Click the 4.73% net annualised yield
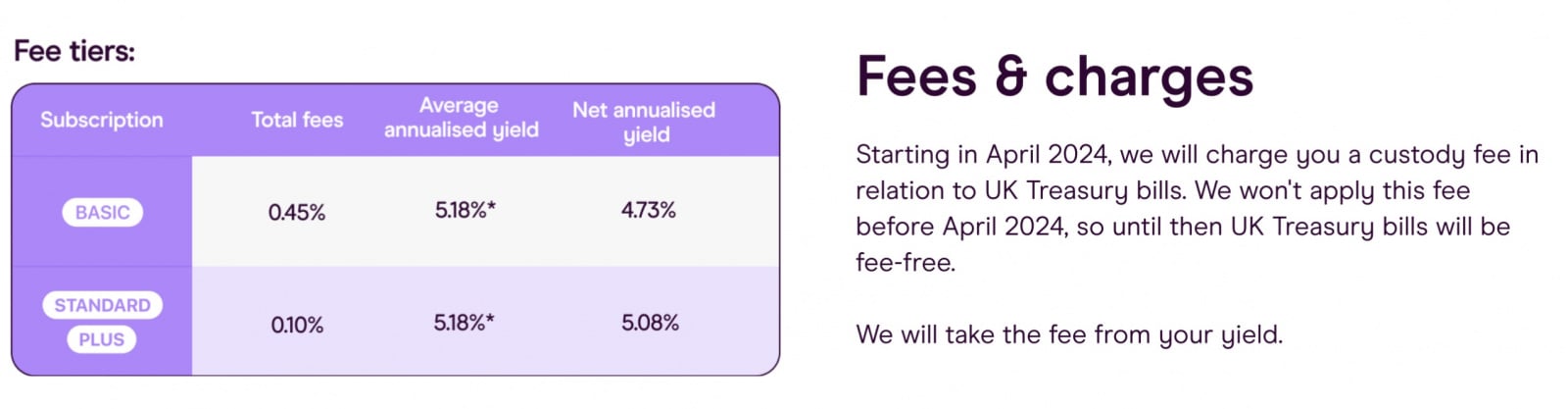Screen dimensions: 1568x409 (649, 210)
